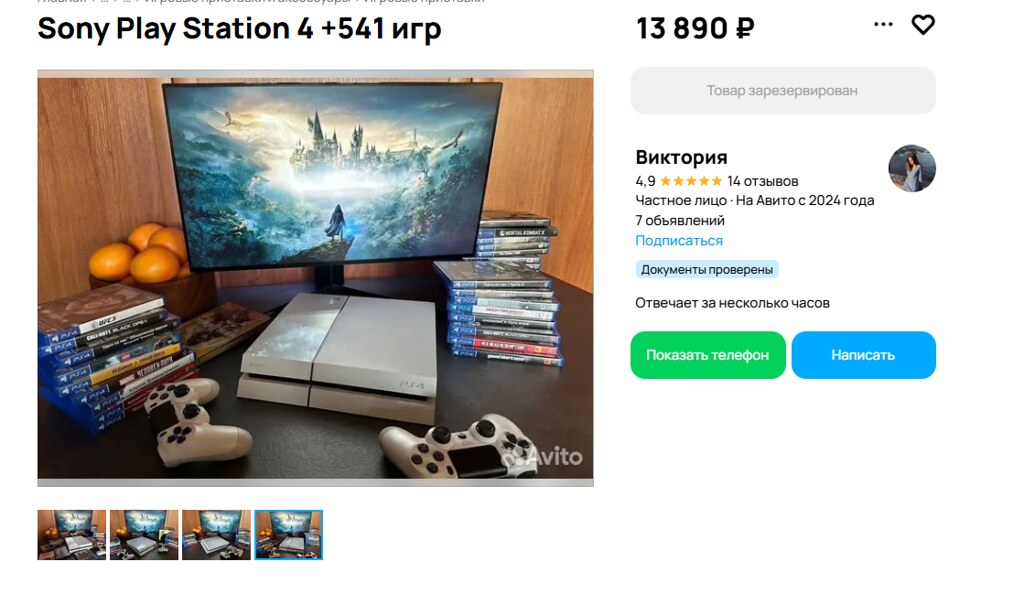The width and height of the screenshot is (1024, 605).
Task: Select the third photo thumbnail
Action: point(216,534)
